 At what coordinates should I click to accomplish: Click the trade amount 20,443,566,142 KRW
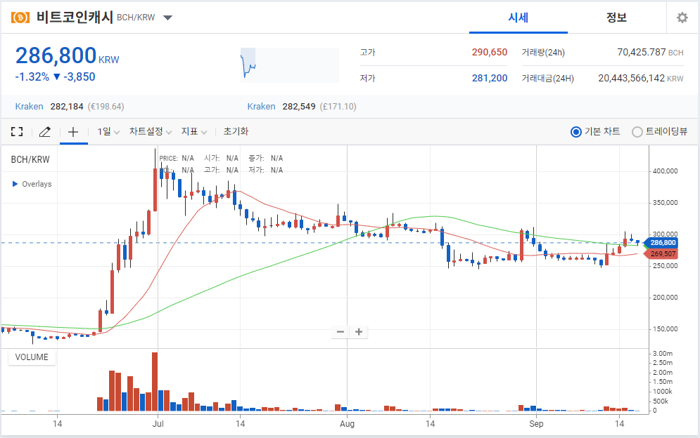pos(641,78)
